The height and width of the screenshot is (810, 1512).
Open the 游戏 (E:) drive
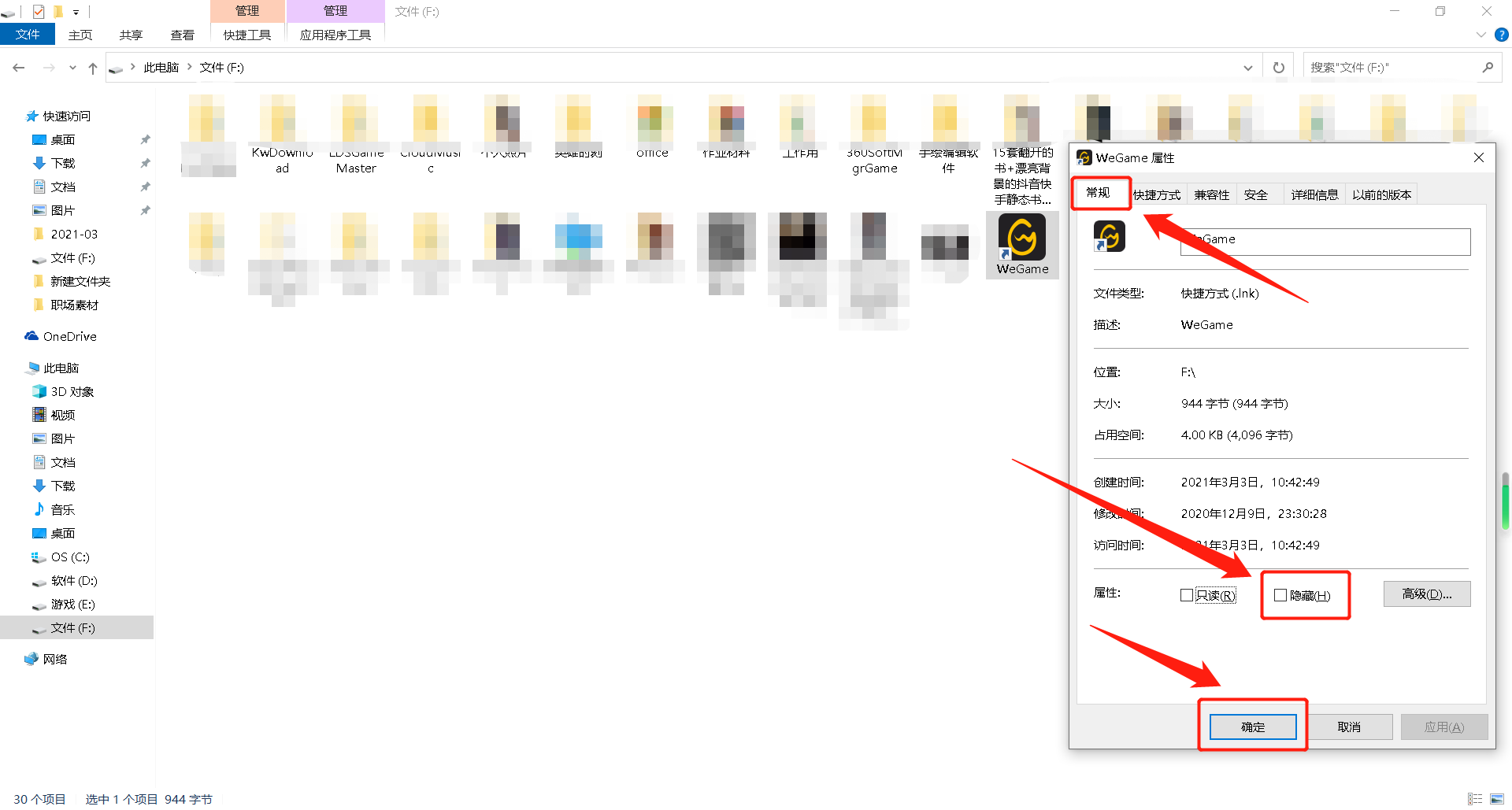72,605
